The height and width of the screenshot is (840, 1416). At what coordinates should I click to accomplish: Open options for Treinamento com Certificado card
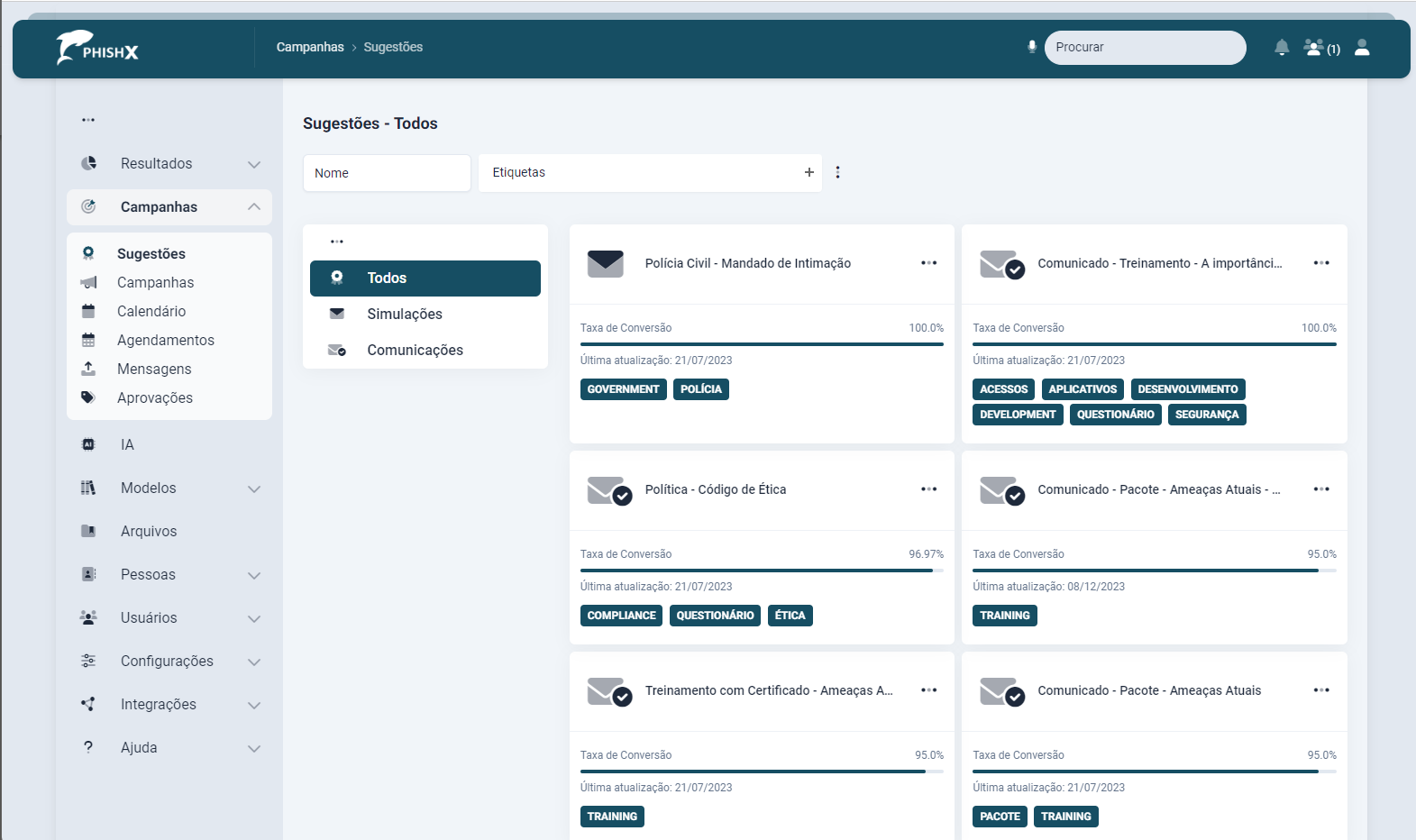[929, 690]
